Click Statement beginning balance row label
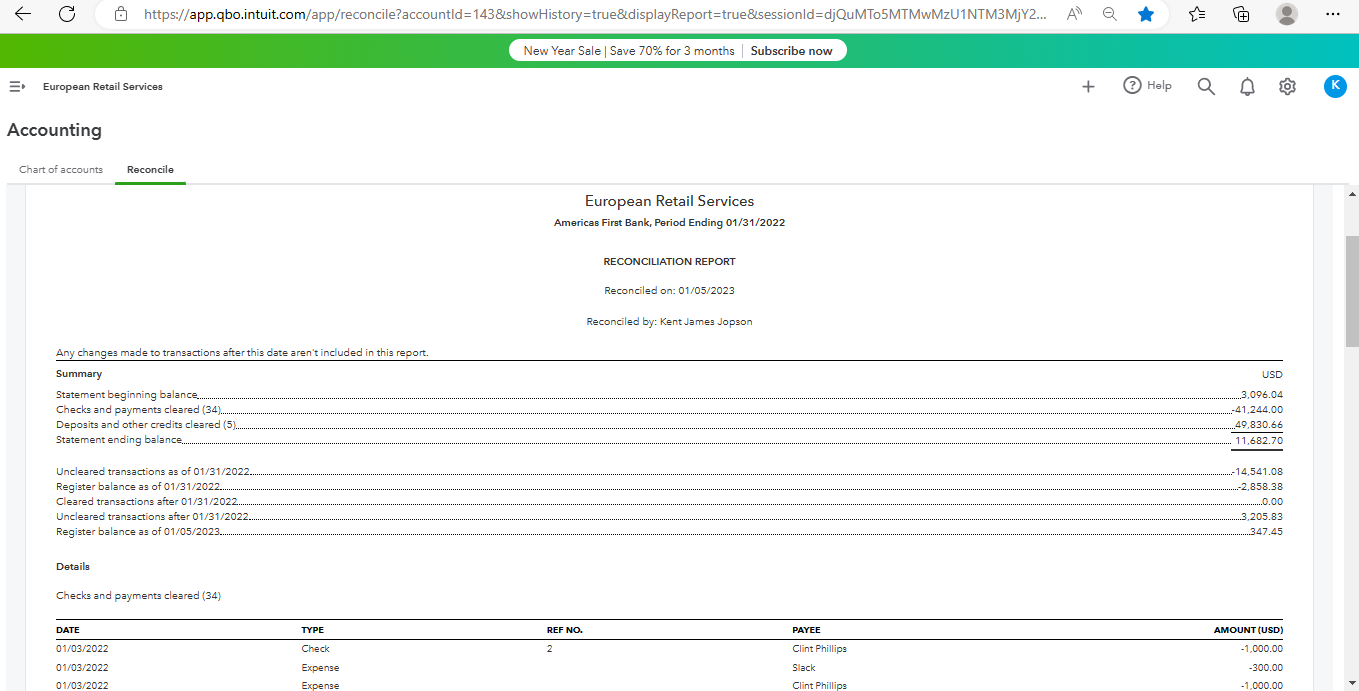Screen dimensions: 1359x691 pyautogui.click(x=126, y=395)
